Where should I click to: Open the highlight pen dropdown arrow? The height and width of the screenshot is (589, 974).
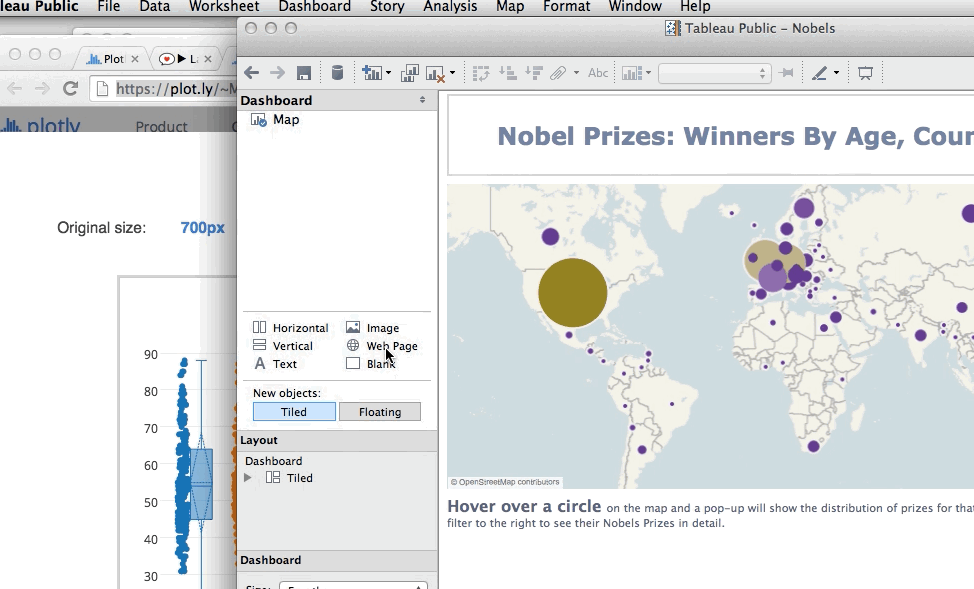coord(836,73)
